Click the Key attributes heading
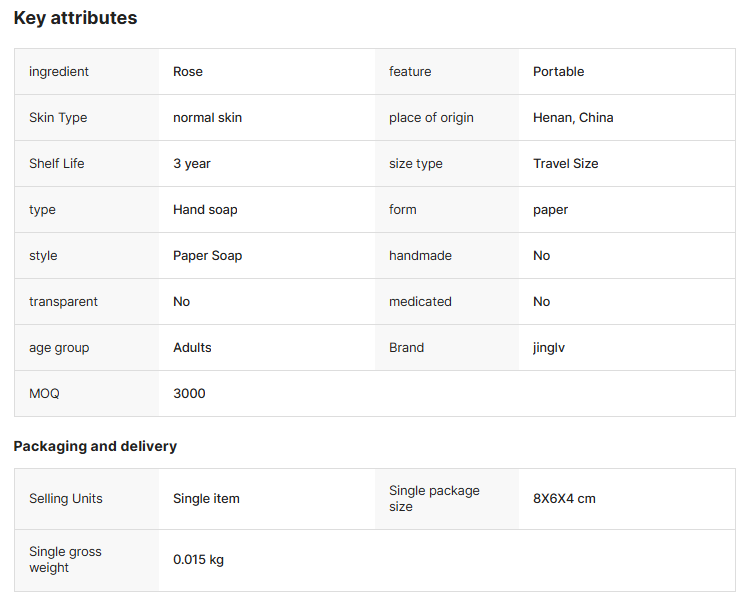Viewport: 748px width, 599px height. click(x=75, y=18)
